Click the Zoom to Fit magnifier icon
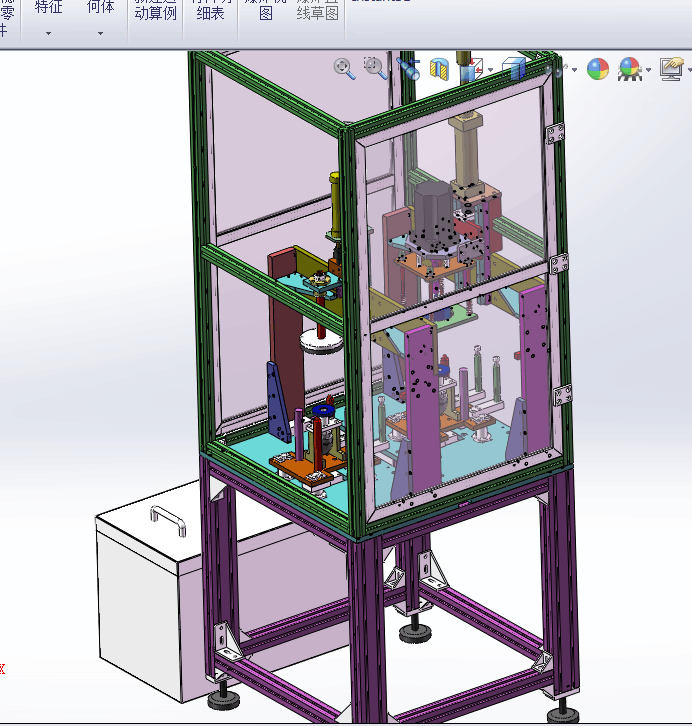 344,69
